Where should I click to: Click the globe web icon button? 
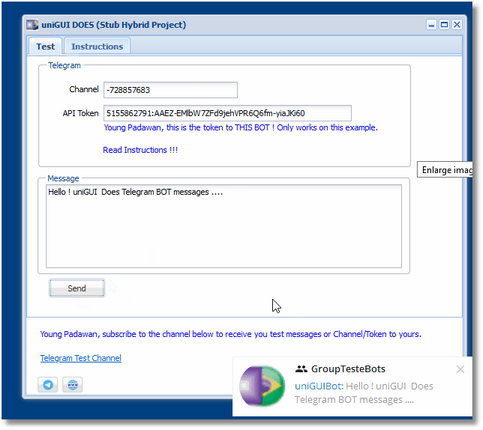pos(73,385)
